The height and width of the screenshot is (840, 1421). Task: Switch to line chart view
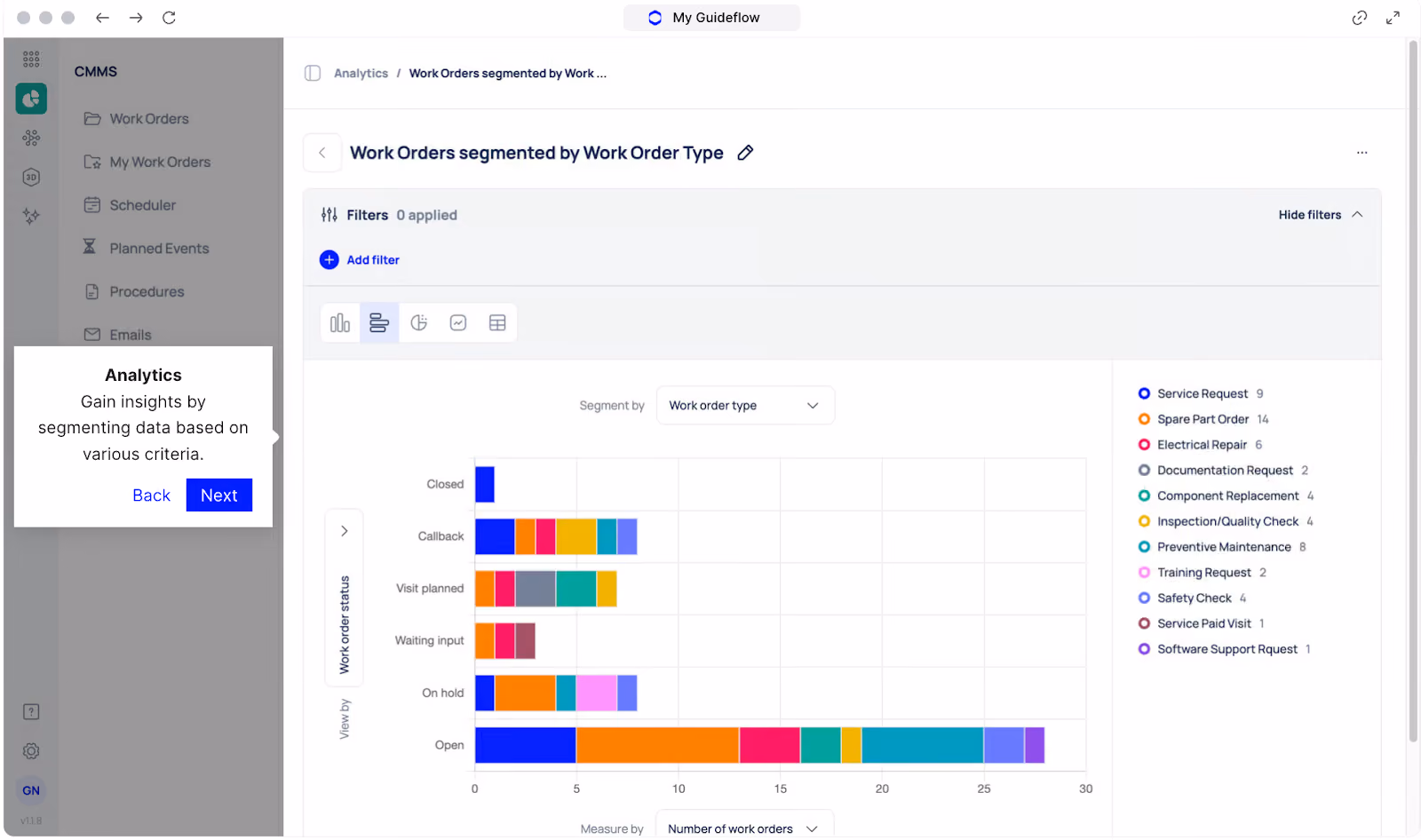(x=458, y=323)
